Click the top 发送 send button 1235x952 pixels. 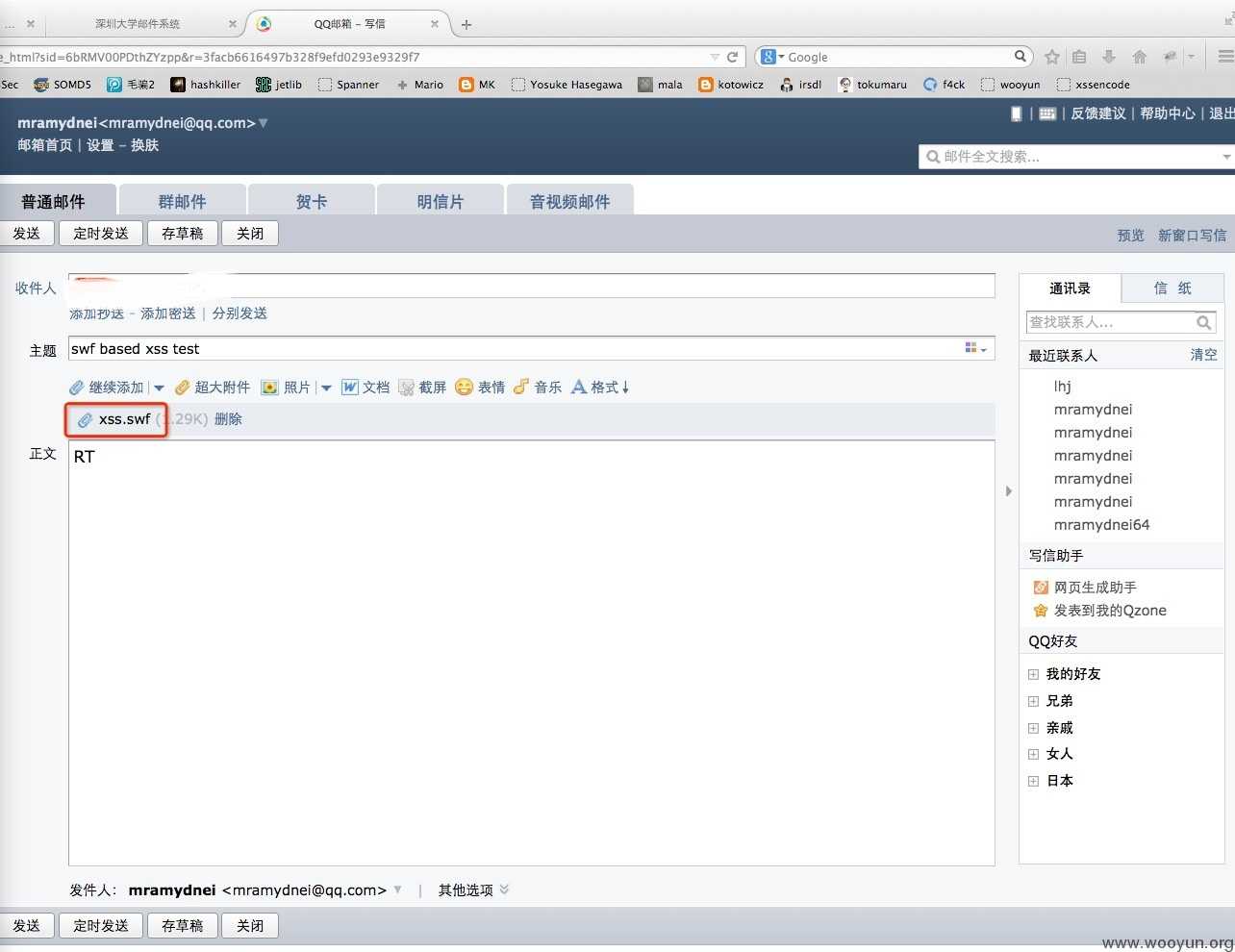tap(26, 234)
